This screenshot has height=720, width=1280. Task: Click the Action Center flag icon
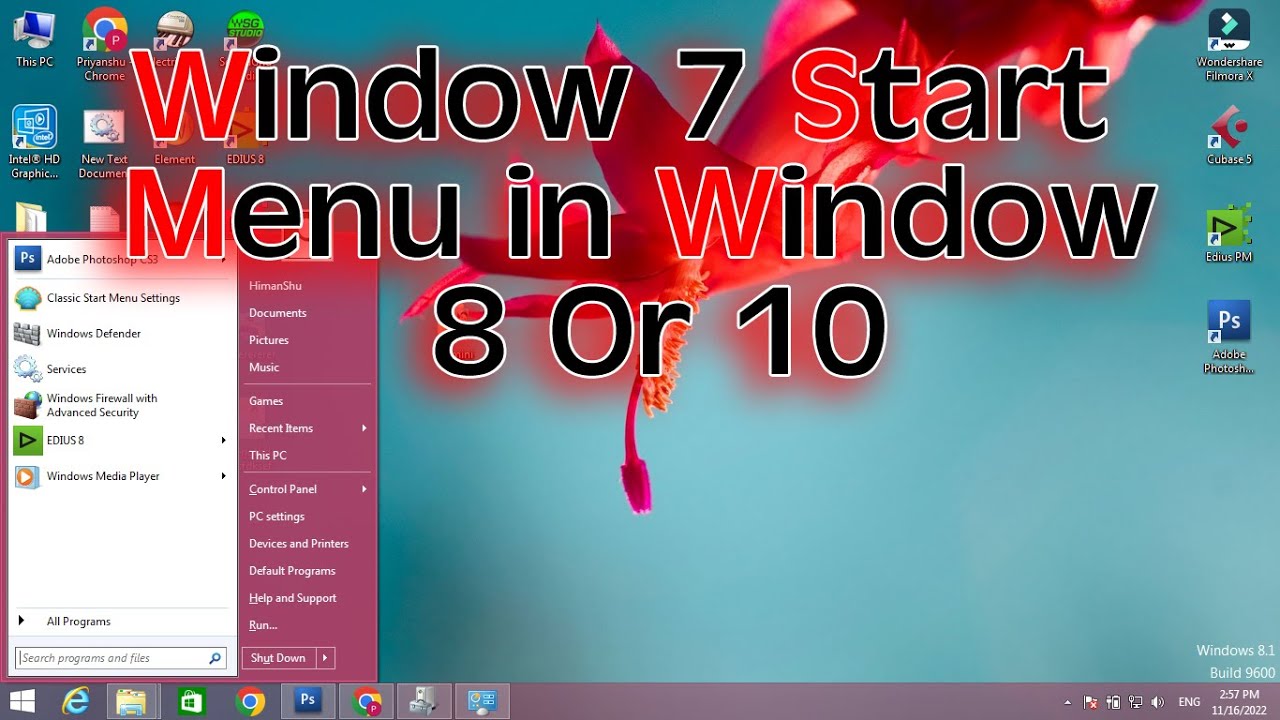pyautogui.click(x=1091, y=702)
